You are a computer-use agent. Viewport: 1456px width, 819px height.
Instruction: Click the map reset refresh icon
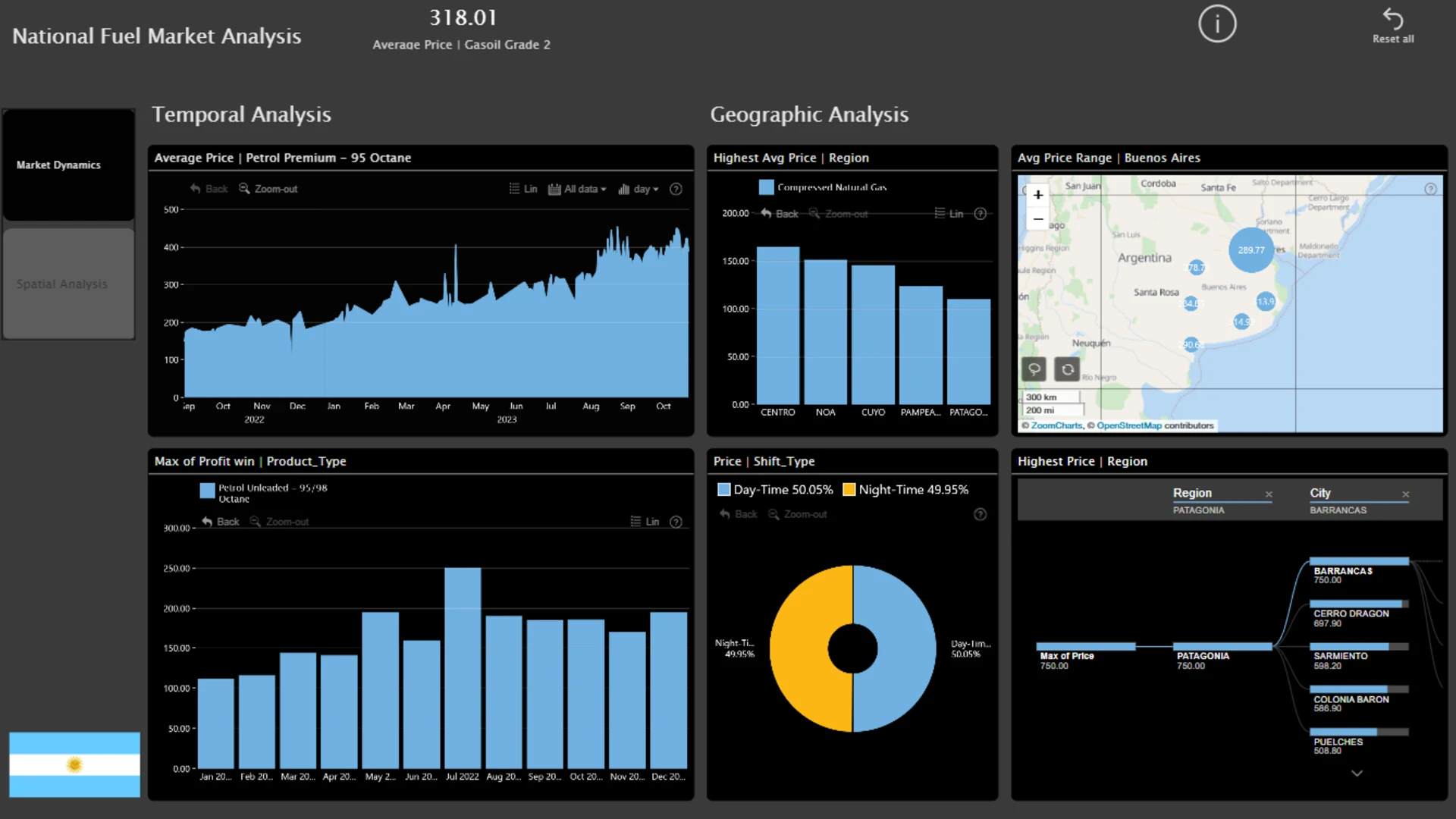pos(1067,369)
